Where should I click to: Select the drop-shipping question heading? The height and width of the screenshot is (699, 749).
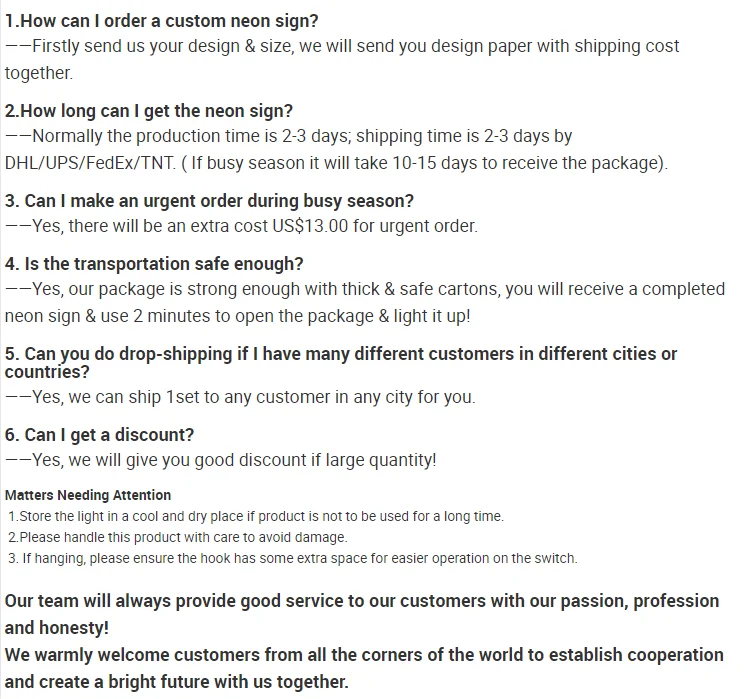tap(341, 363)
